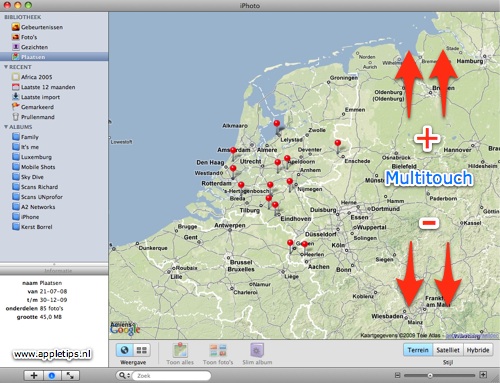Click the Zoek search field
This screenshot has height=383, width=500.
pos(171,376)
